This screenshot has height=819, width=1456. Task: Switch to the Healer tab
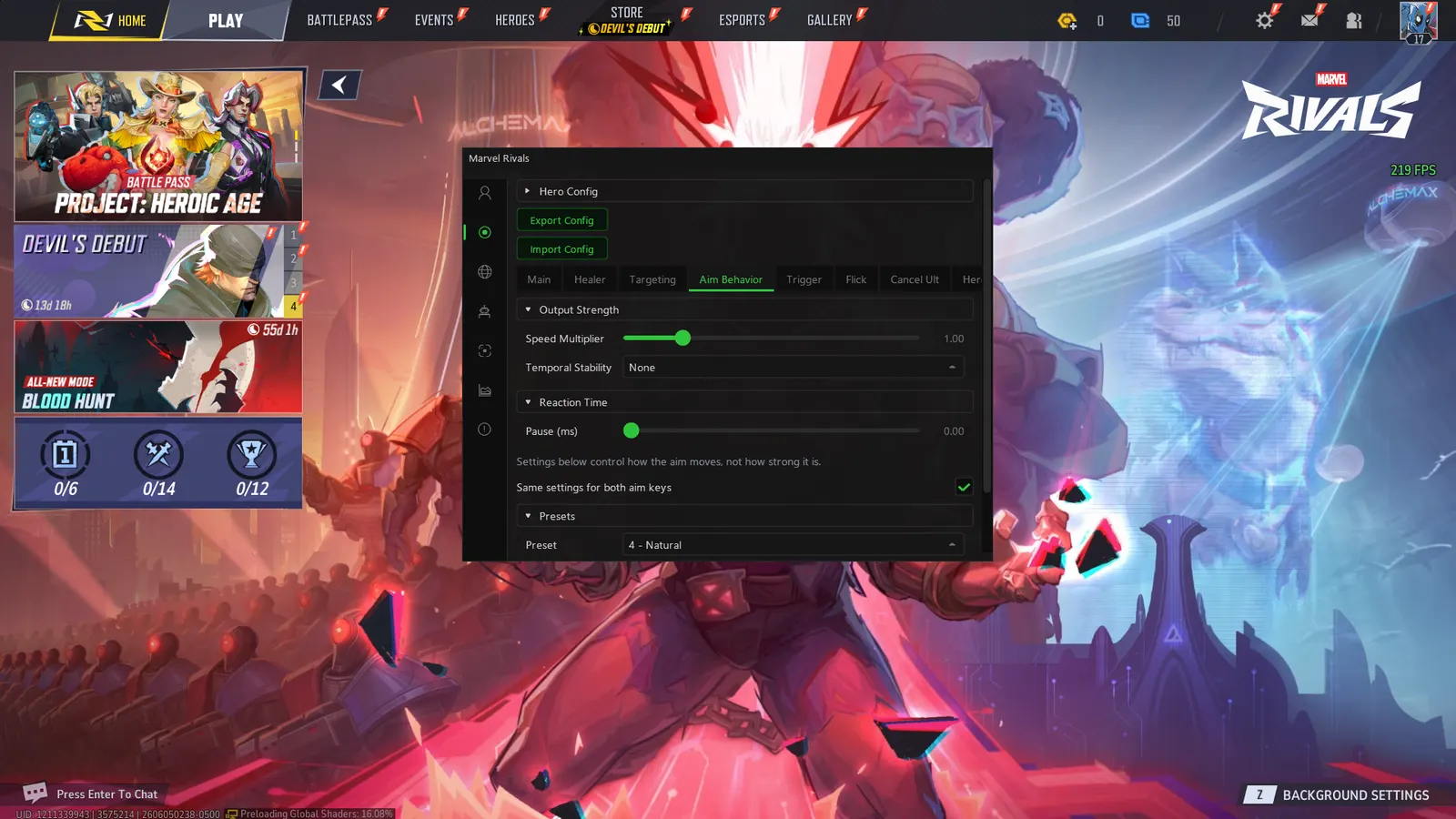pos(590,279)
